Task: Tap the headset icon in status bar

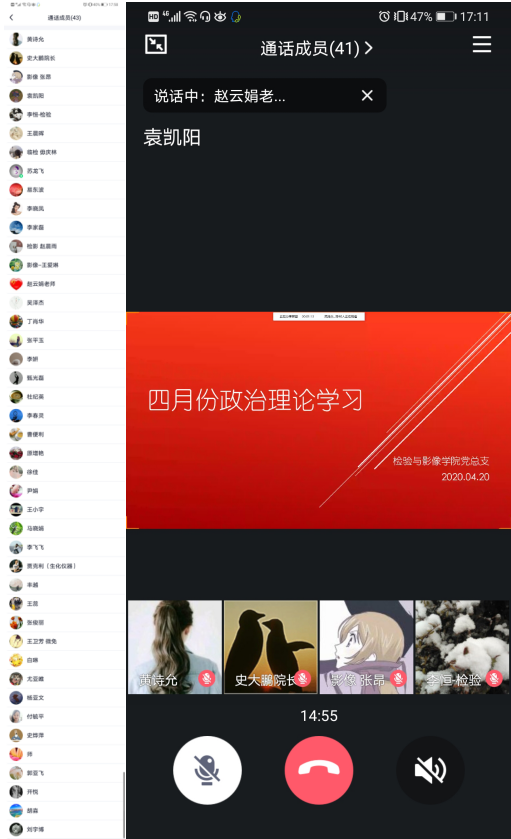Action: (x=205, y=17)
